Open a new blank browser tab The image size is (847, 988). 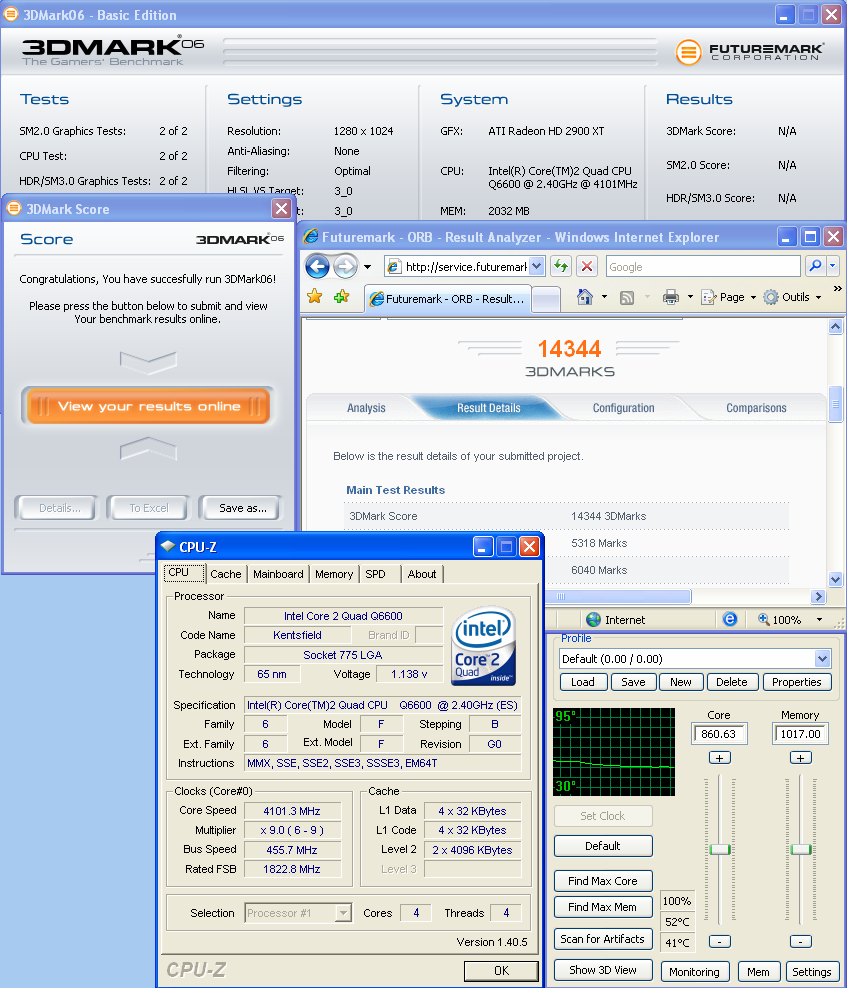[x=546, y=300]
